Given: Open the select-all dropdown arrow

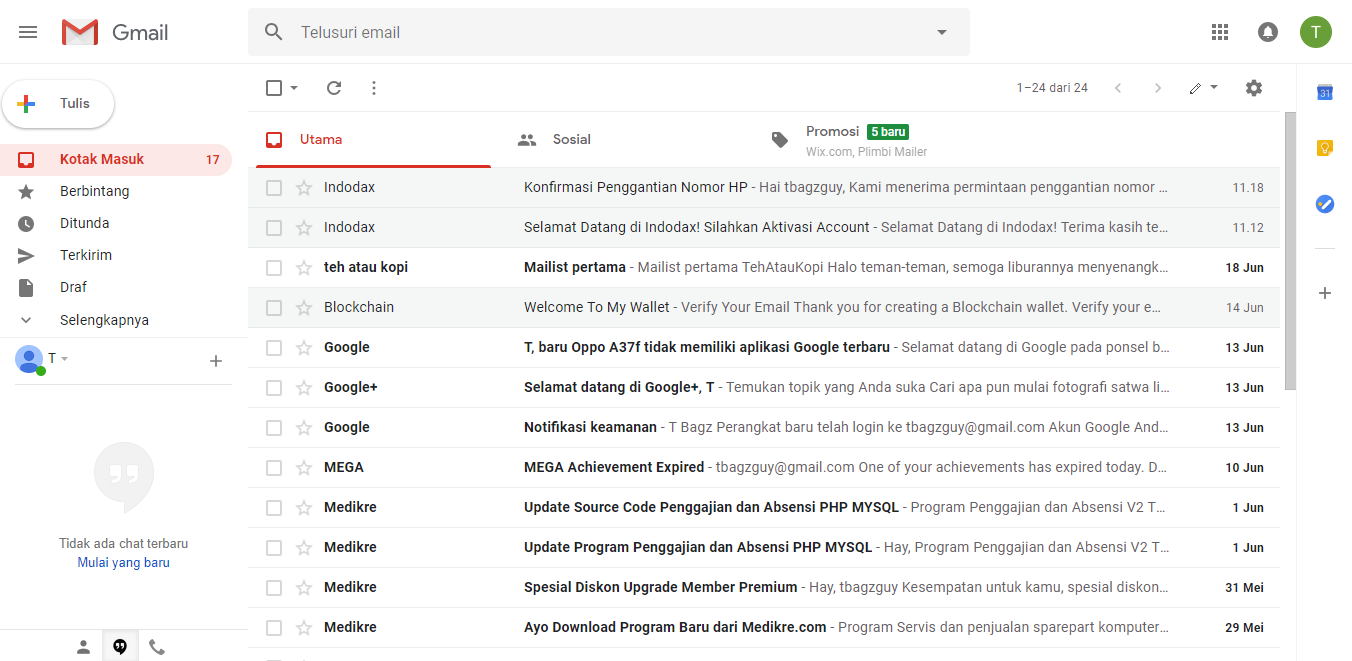Looking at the screenshot, I should (292, 88).
